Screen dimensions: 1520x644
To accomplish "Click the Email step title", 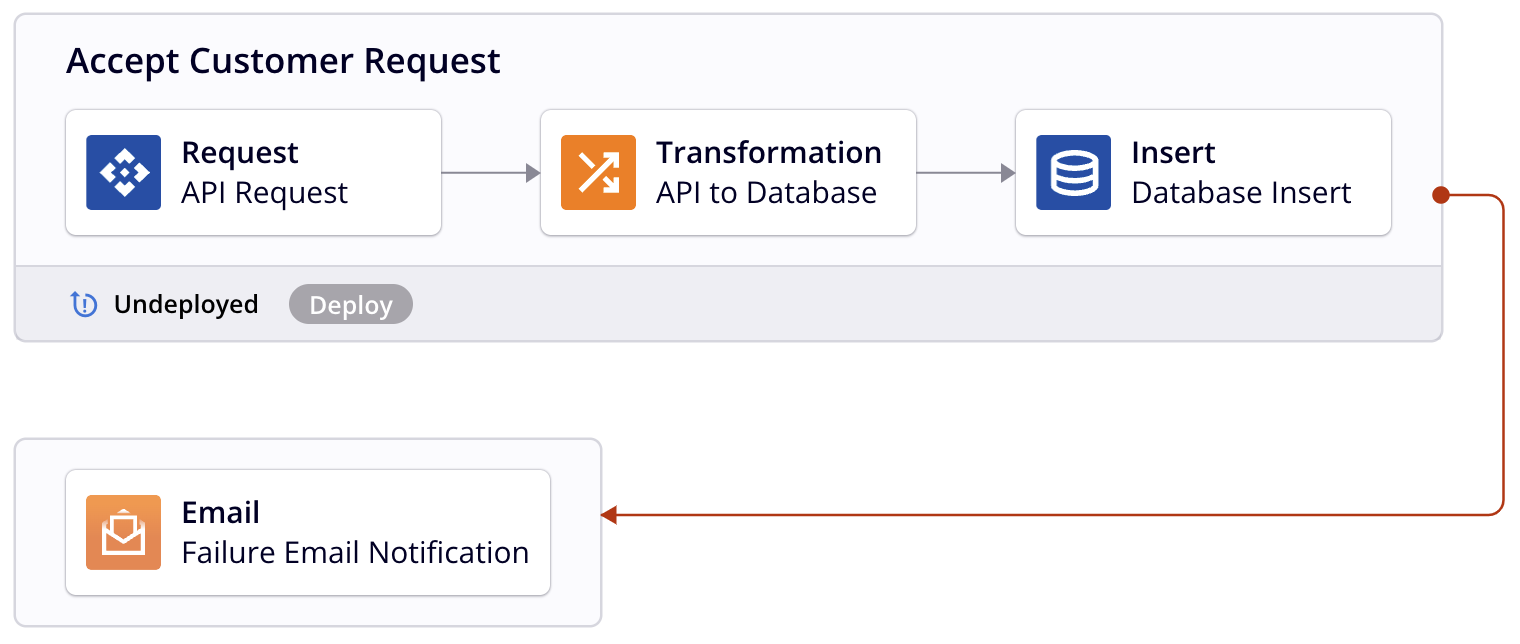I will pyautogui.click(x=221, y=513).
